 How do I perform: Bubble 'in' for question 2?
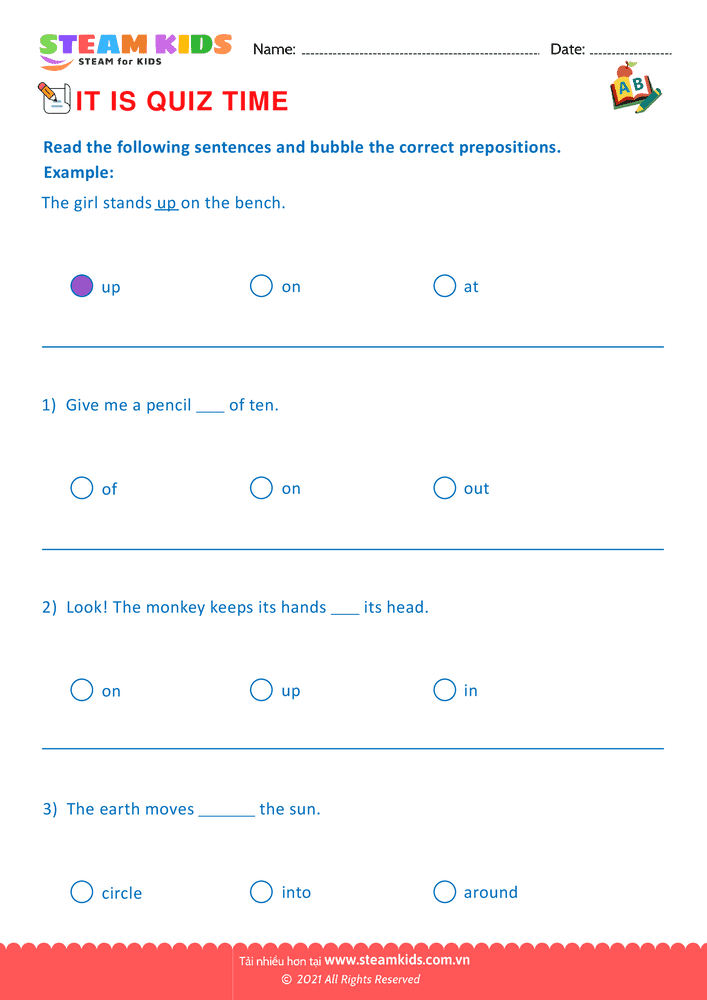(x=445, y=690)
